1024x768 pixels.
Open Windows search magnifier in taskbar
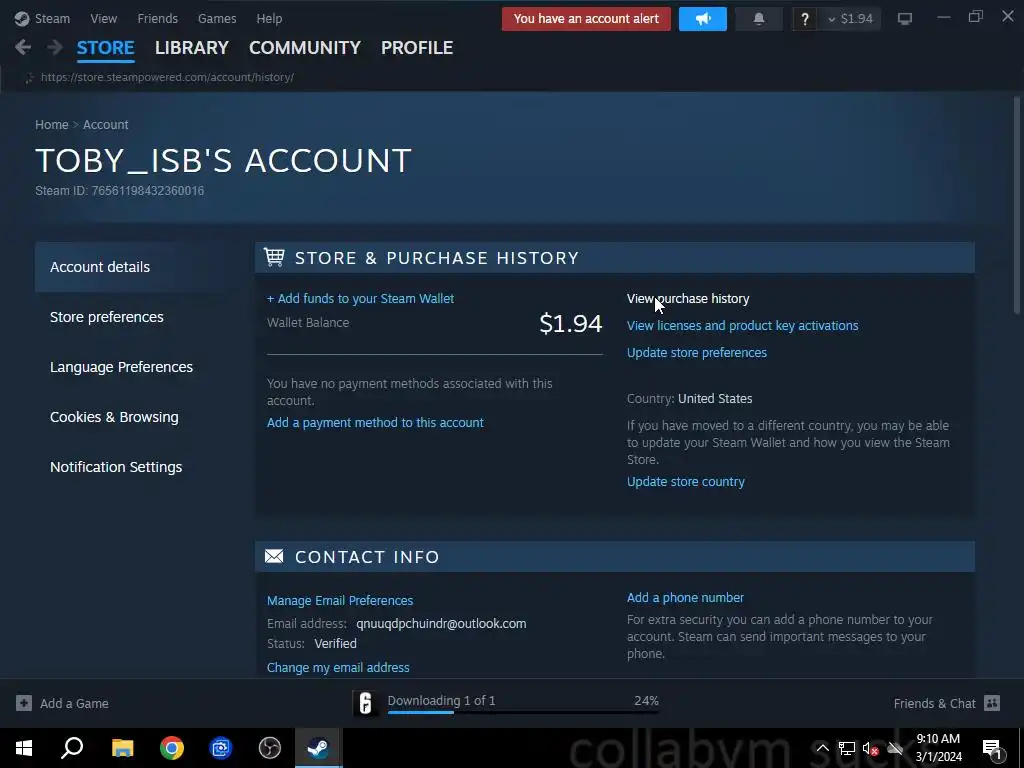[x=72, y=748]
